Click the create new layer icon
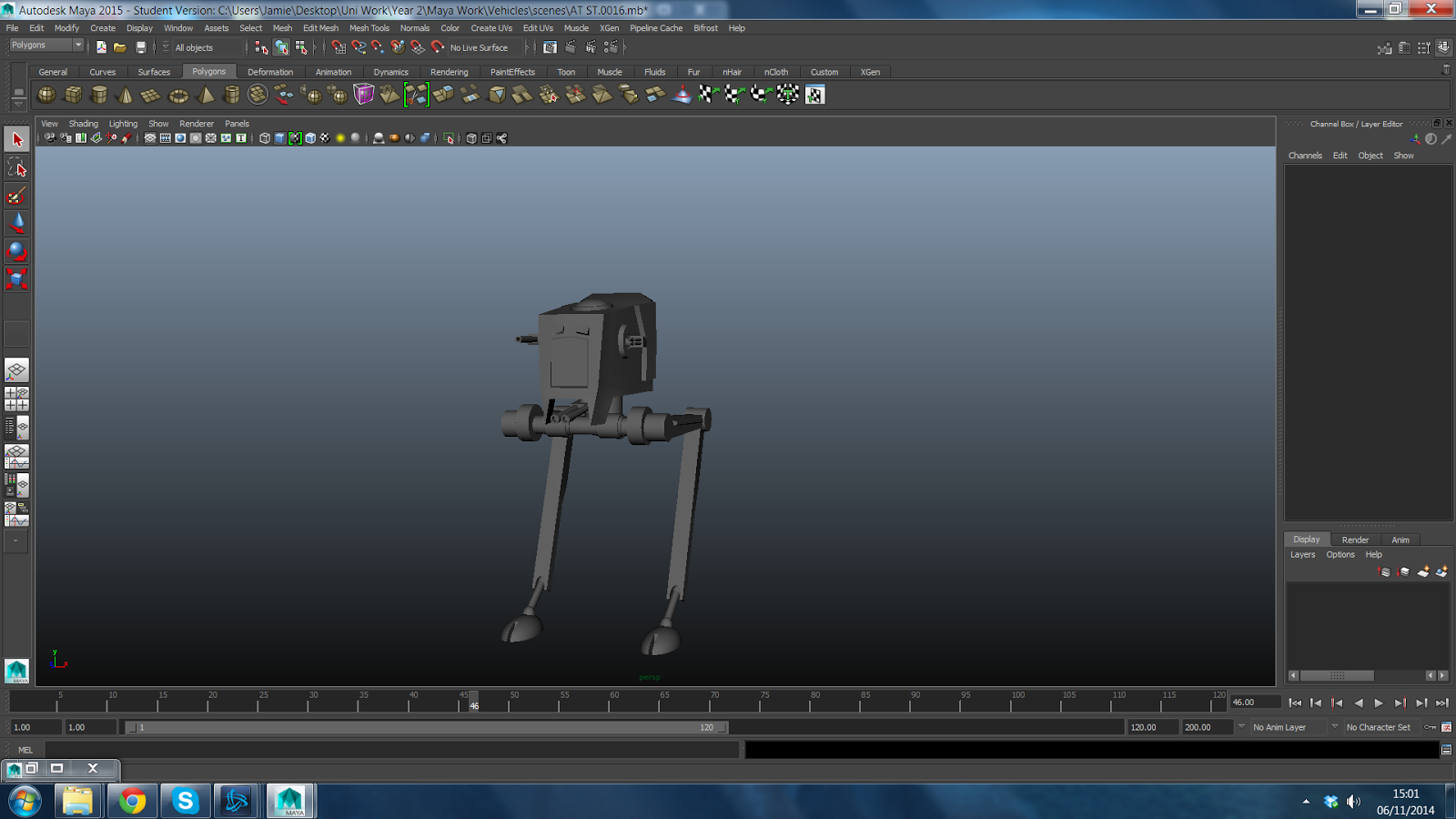 pyautogui.click(x=1423, y=571)
